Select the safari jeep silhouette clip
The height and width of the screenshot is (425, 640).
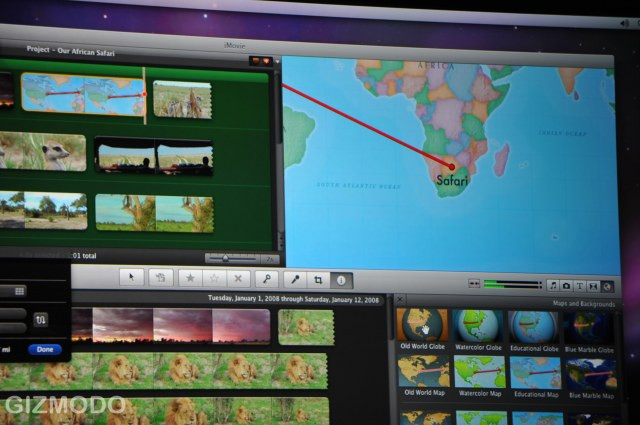(154, 156)
